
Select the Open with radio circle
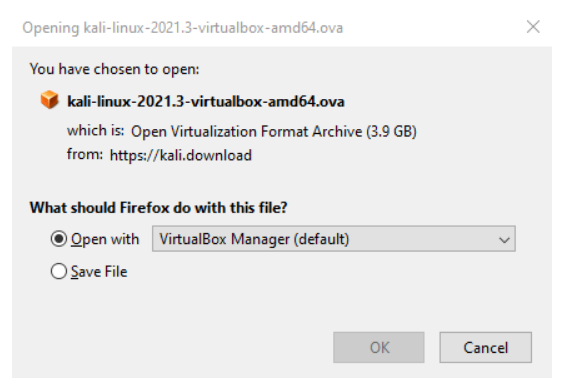59,239
